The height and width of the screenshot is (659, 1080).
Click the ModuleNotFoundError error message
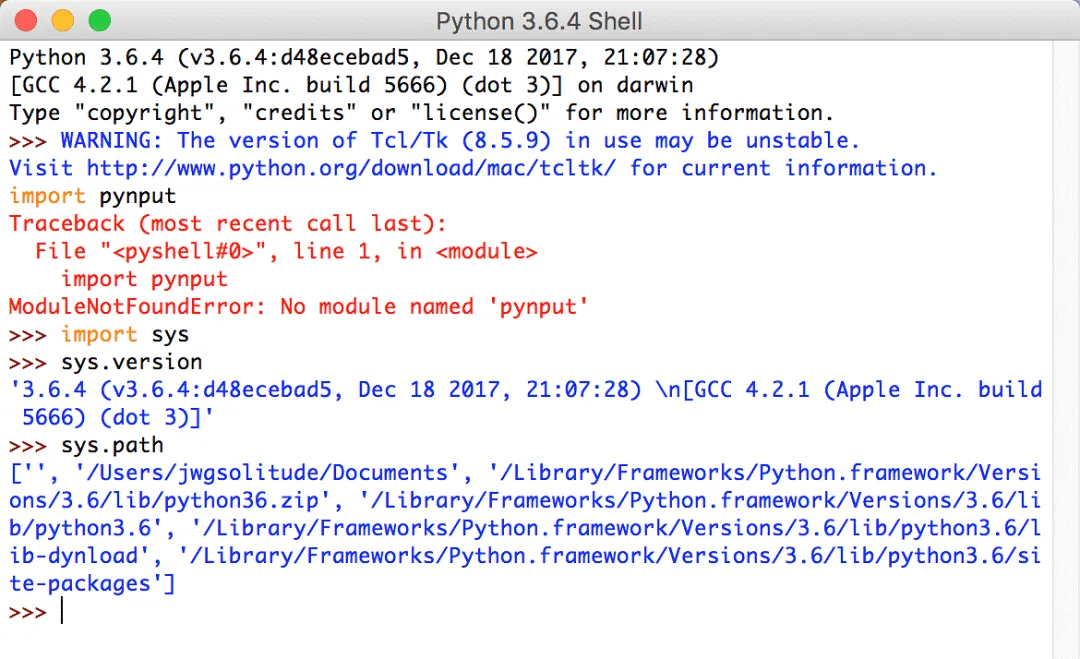[298, 306]
